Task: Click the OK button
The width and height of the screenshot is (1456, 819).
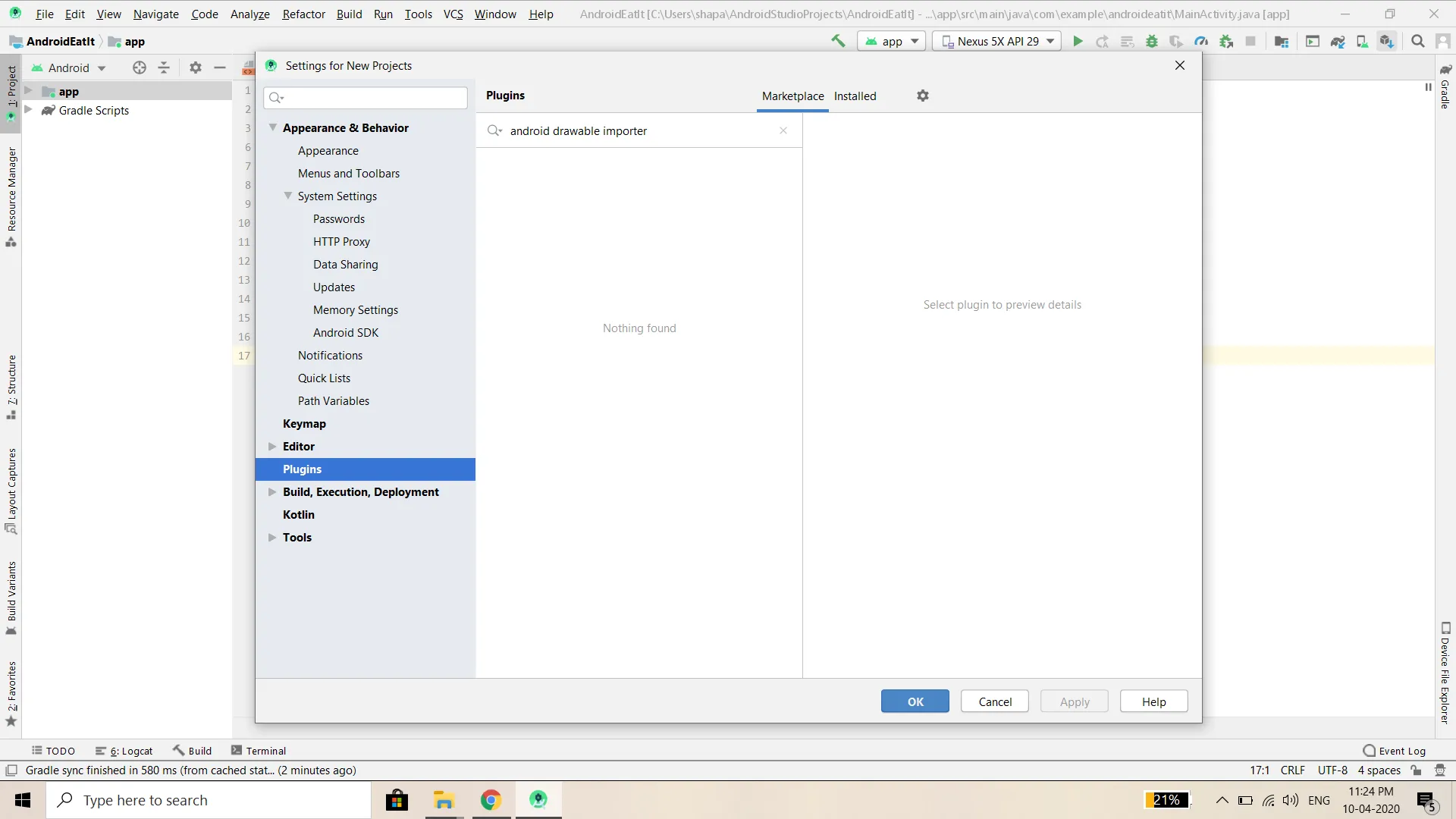Action: [915, 701]
